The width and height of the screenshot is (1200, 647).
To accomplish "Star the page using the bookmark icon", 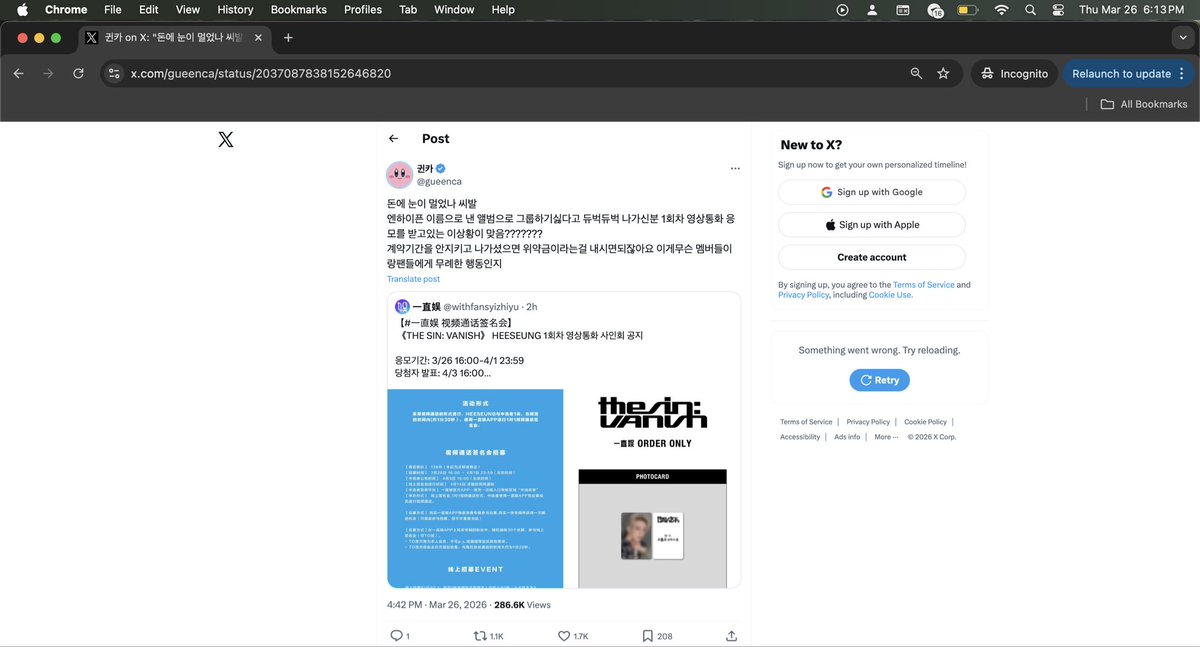I will tap(943, 73).
